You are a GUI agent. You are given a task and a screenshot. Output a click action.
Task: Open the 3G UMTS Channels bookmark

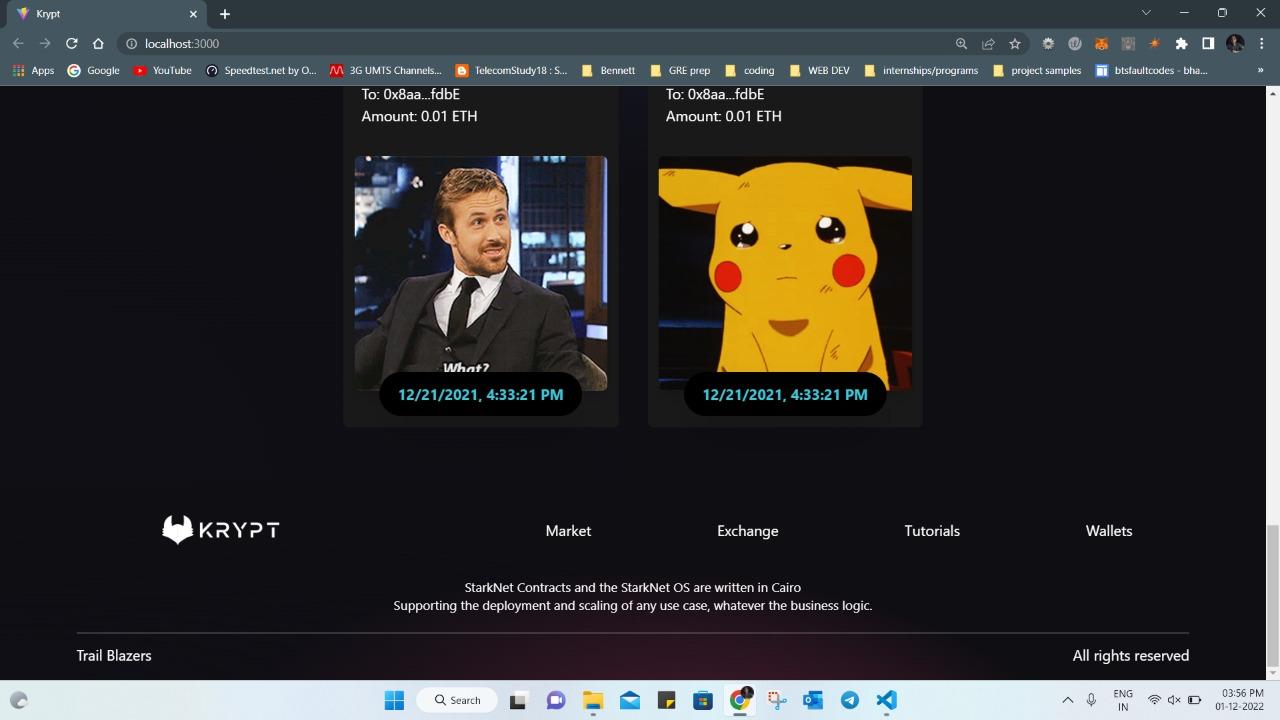click(386, 71)
